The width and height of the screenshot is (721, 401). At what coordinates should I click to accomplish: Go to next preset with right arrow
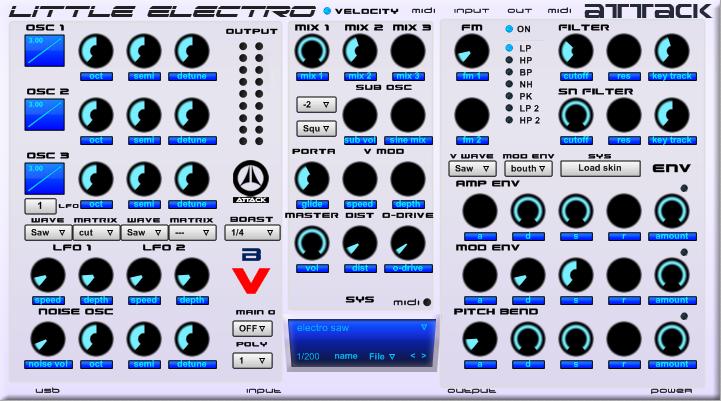click(x=424, y=356)
